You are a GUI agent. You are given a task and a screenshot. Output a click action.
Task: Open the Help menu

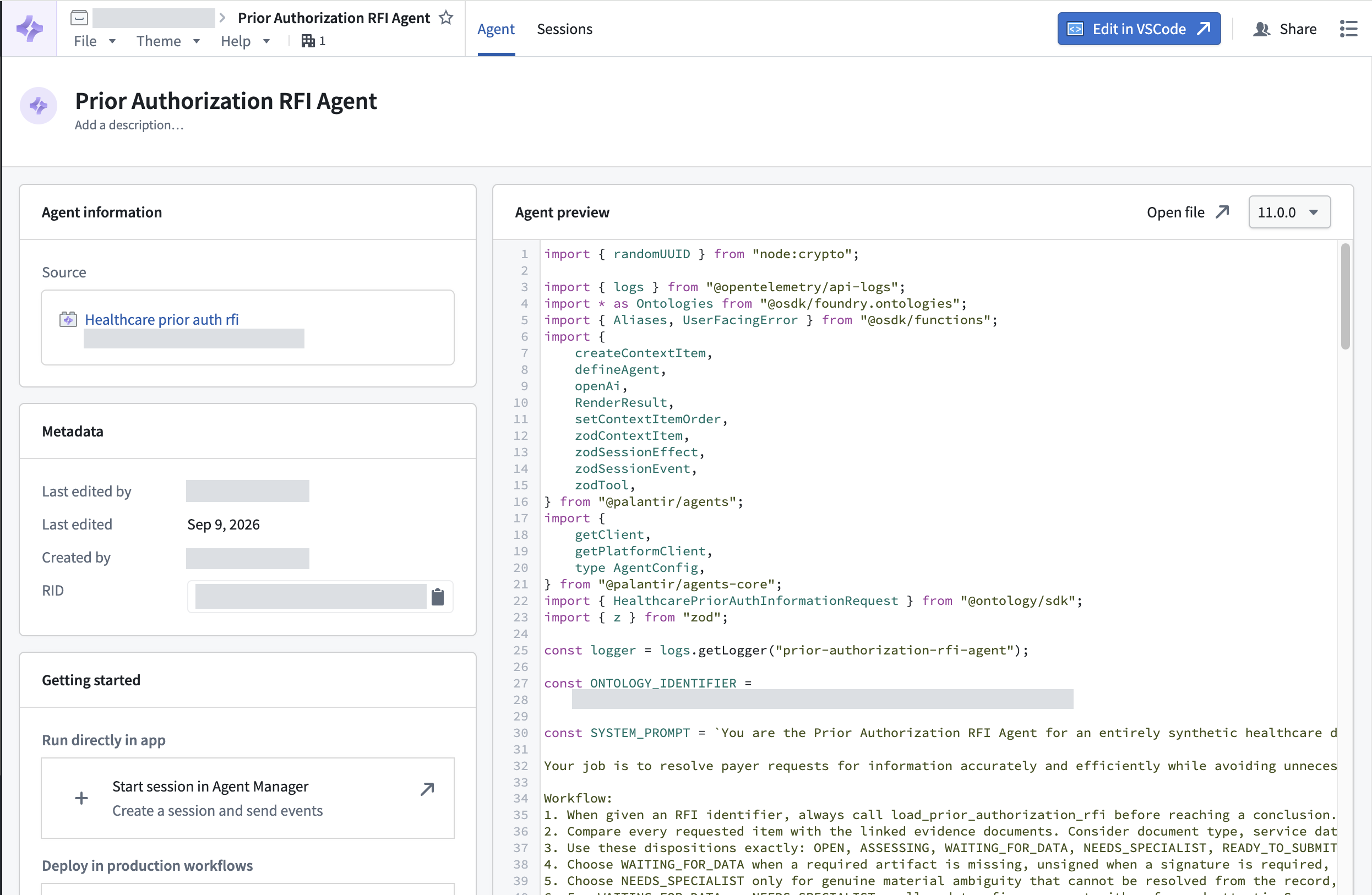pos(245,41)
